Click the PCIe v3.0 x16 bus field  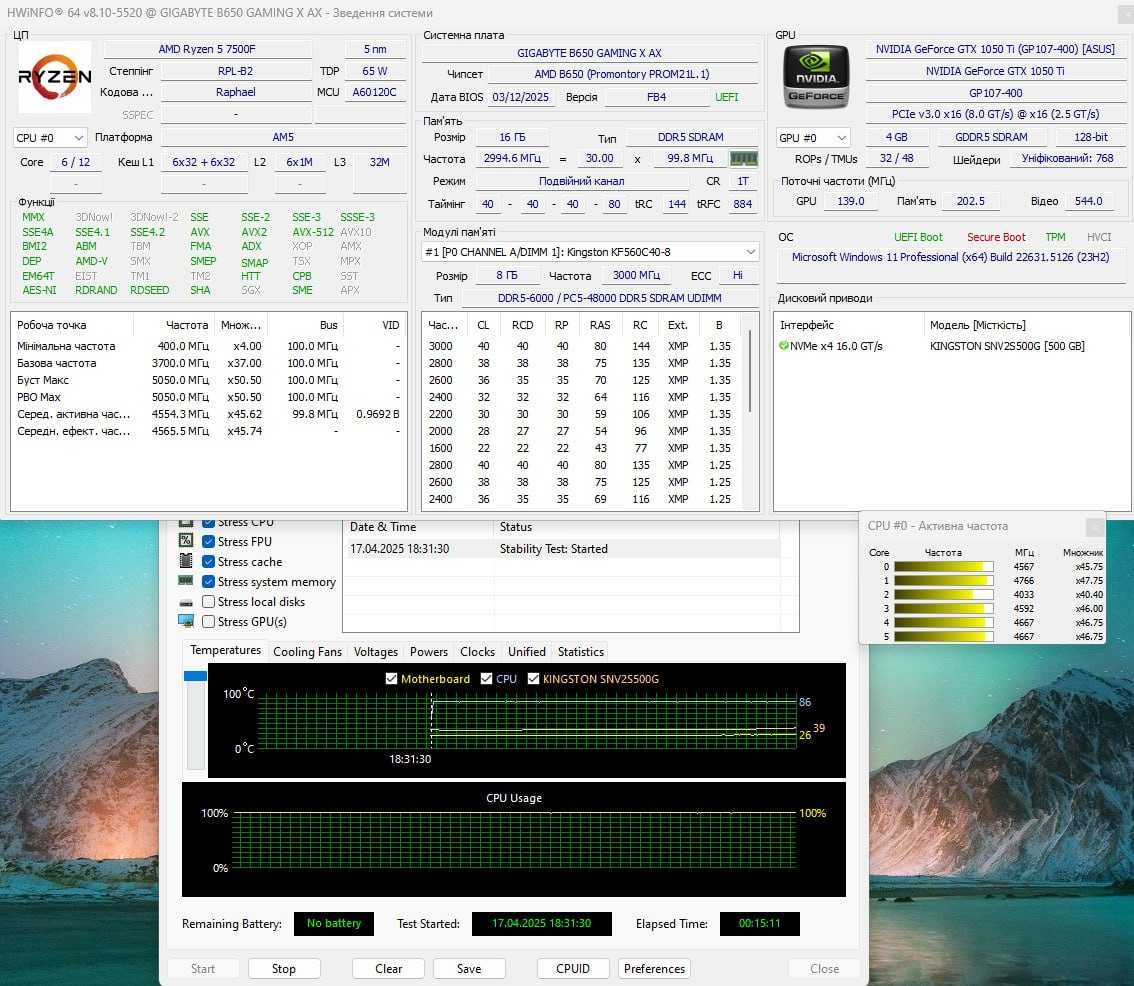click(x=995, y=114)
